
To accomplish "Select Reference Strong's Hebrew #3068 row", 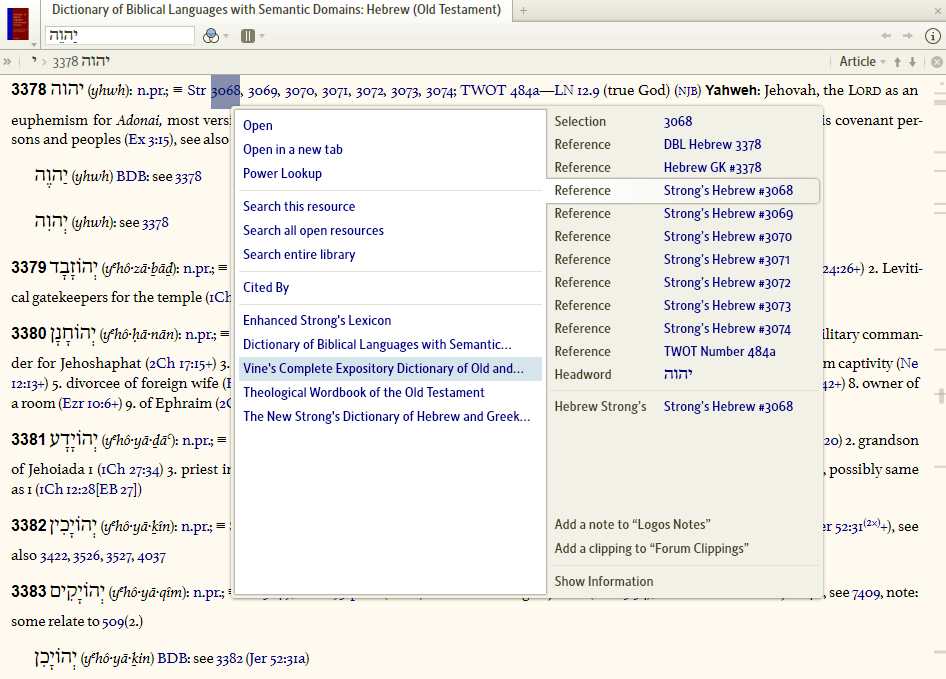I will pyautogui.click(x=683, y=191).
